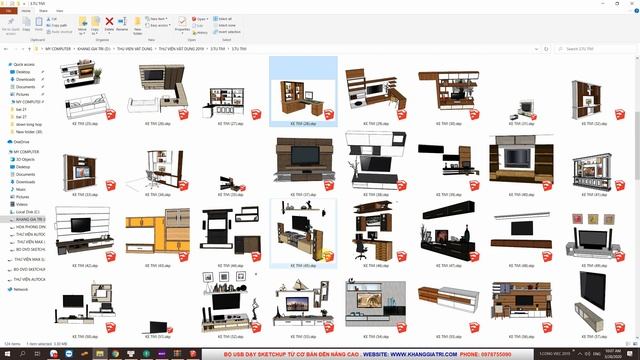Click Paste shortcut in ribbon
The image size is (640, 360).
[x=59, y=32]
